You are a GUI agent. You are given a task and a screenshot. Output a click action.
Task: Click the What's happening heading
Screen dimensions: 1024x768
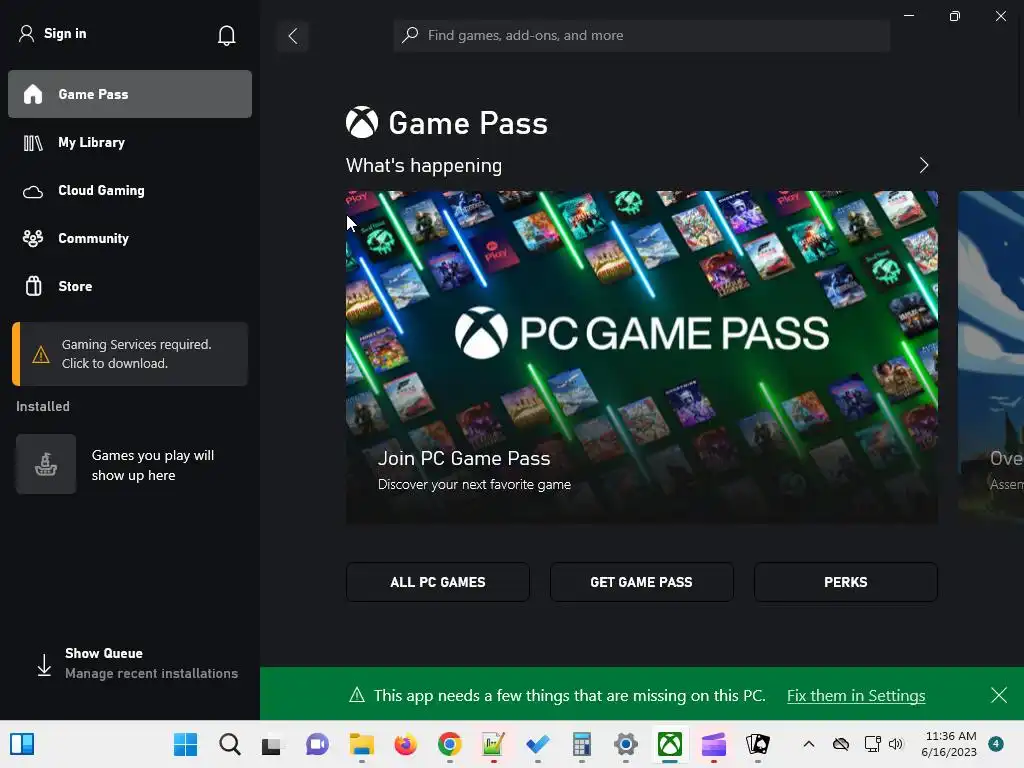[424, 165]
